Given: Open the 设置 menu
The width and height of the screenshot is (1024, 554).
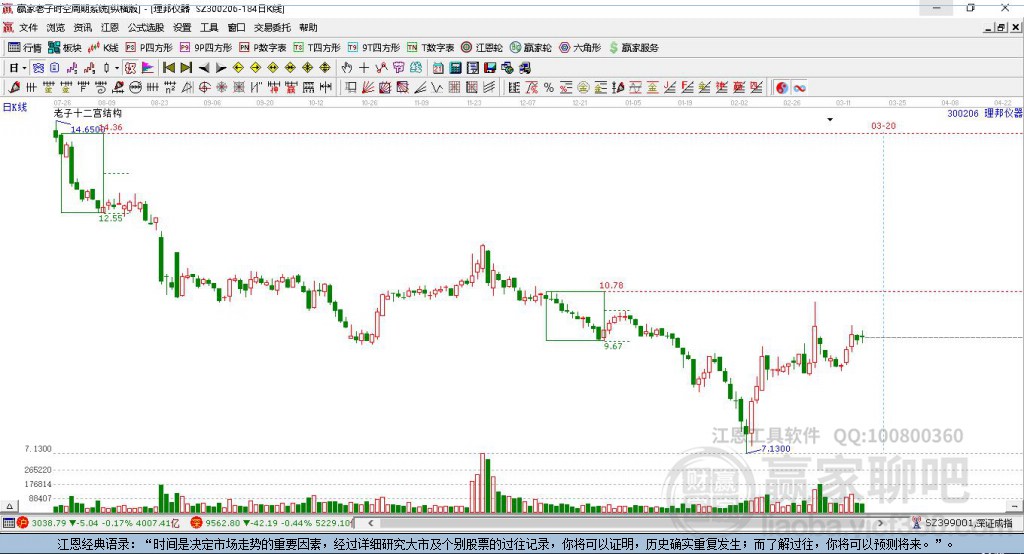Looking at the screenshot, I should tap(182, 27).
